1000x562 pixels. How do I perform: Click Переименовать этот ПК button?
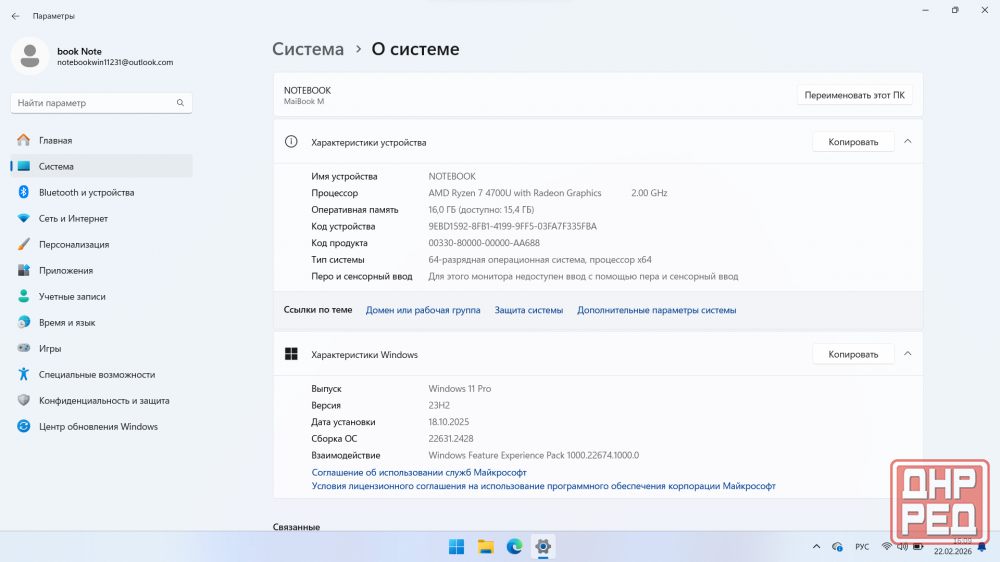(854, 95)
